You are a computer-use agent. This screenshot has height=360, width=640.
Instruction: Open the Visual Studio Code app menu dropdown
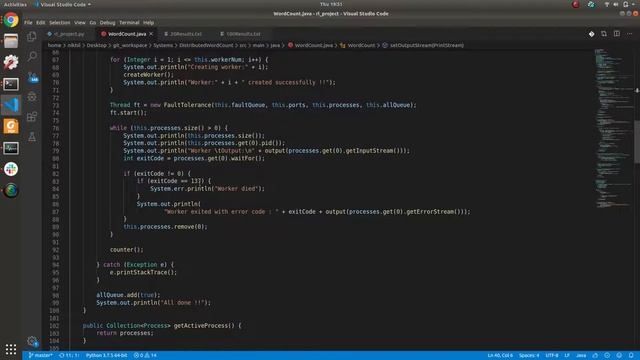click(x=62, y=4)
